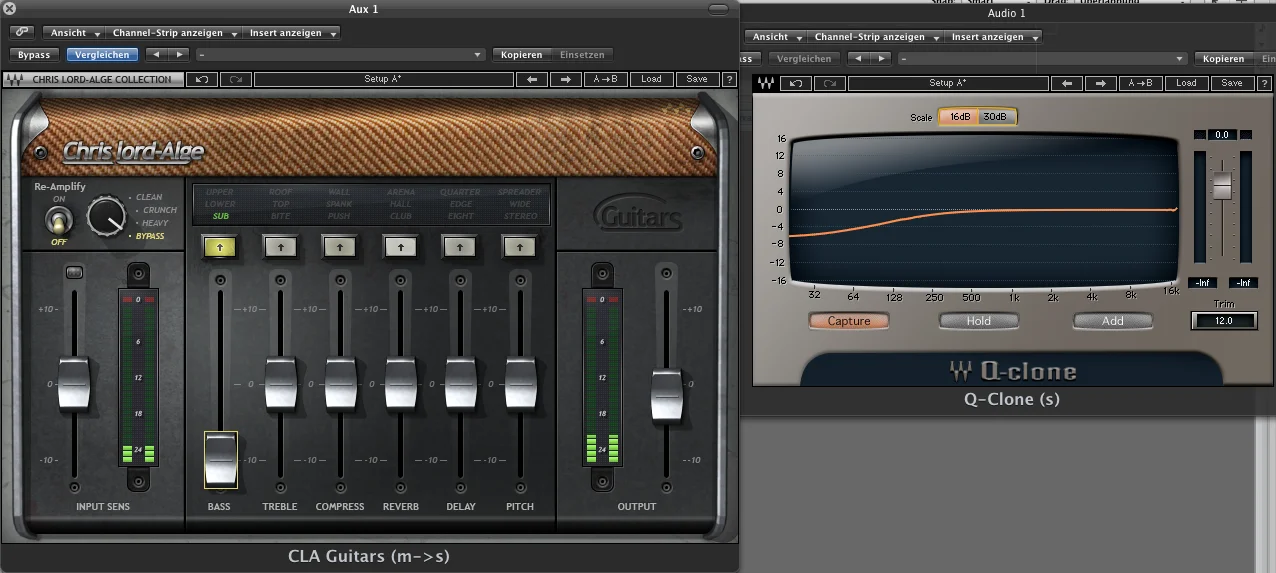Select 30dB scale in Q-Clone

[x=995, y=117]
